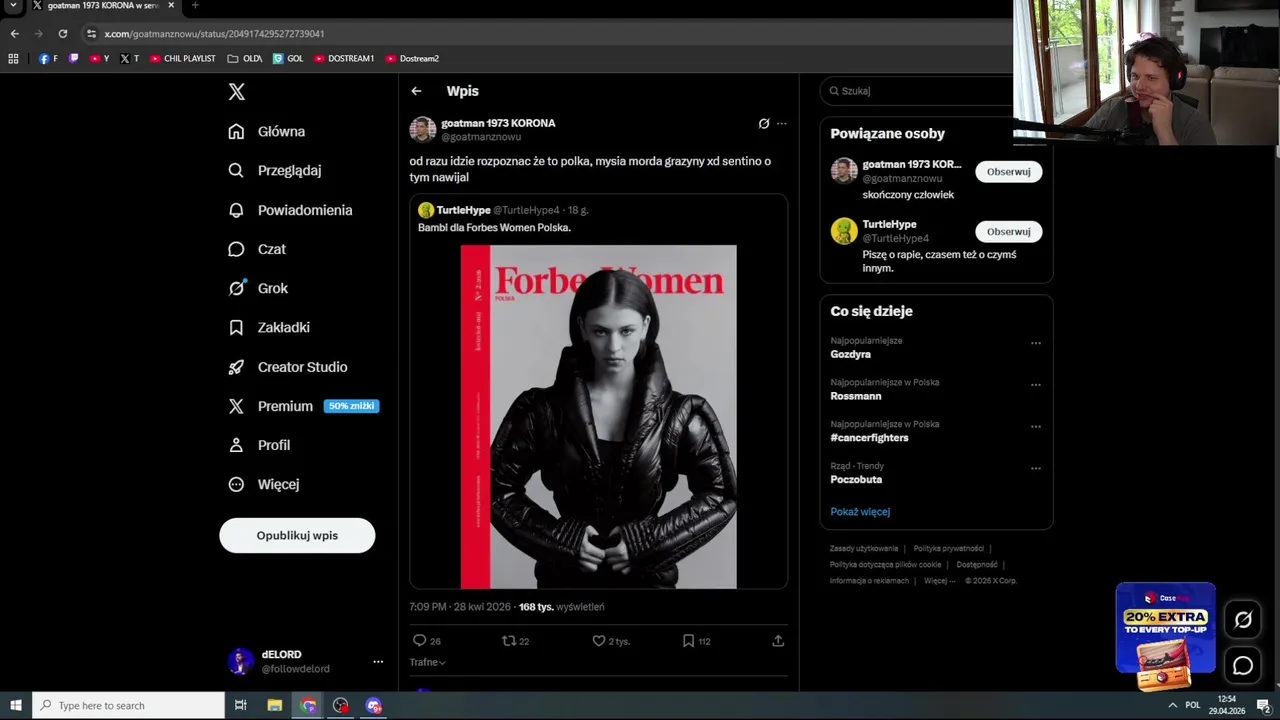Open Przeglądaj explore page

tap(275, 170)
